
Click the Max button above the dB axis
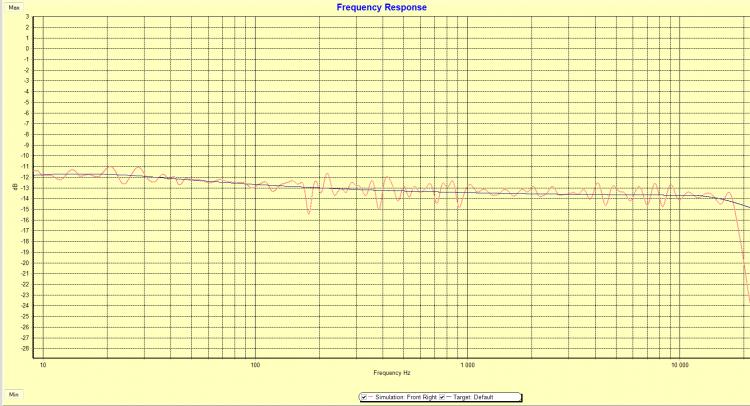14,8
